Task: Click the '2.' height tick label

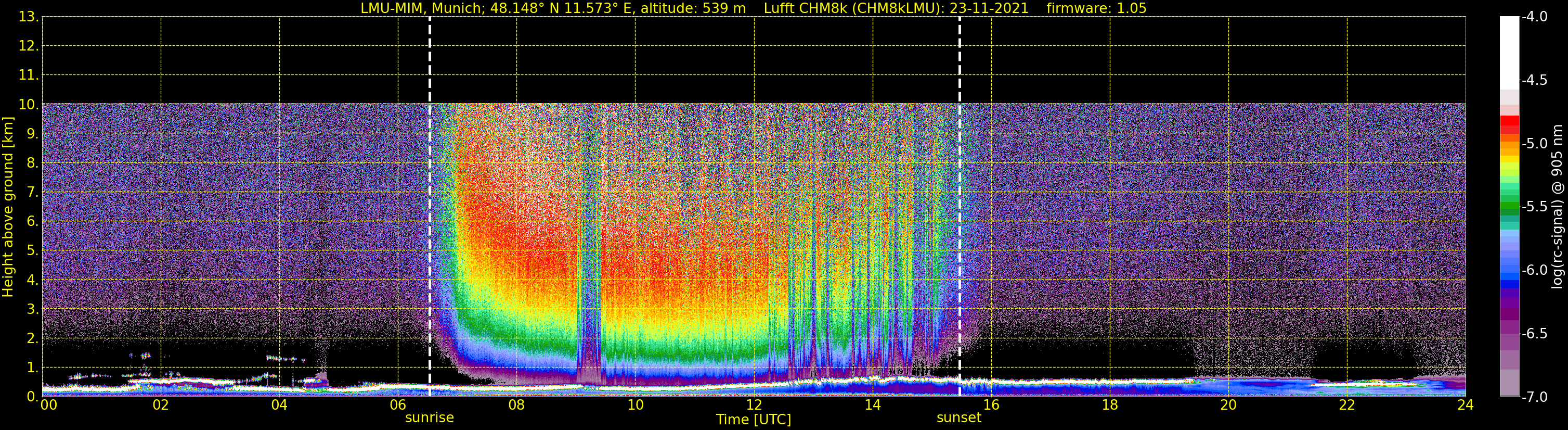Action: coord(32,339)
